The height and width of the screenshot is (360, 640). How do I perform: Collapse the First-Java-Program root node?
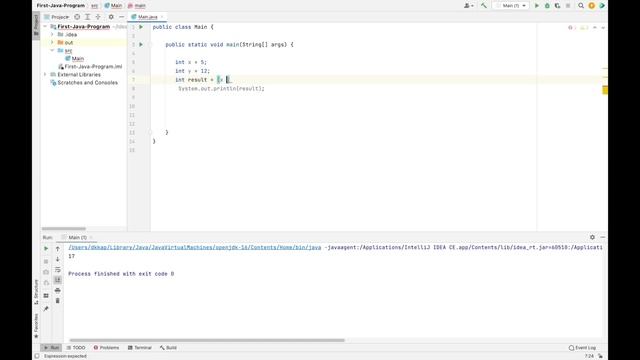point(45,27)
